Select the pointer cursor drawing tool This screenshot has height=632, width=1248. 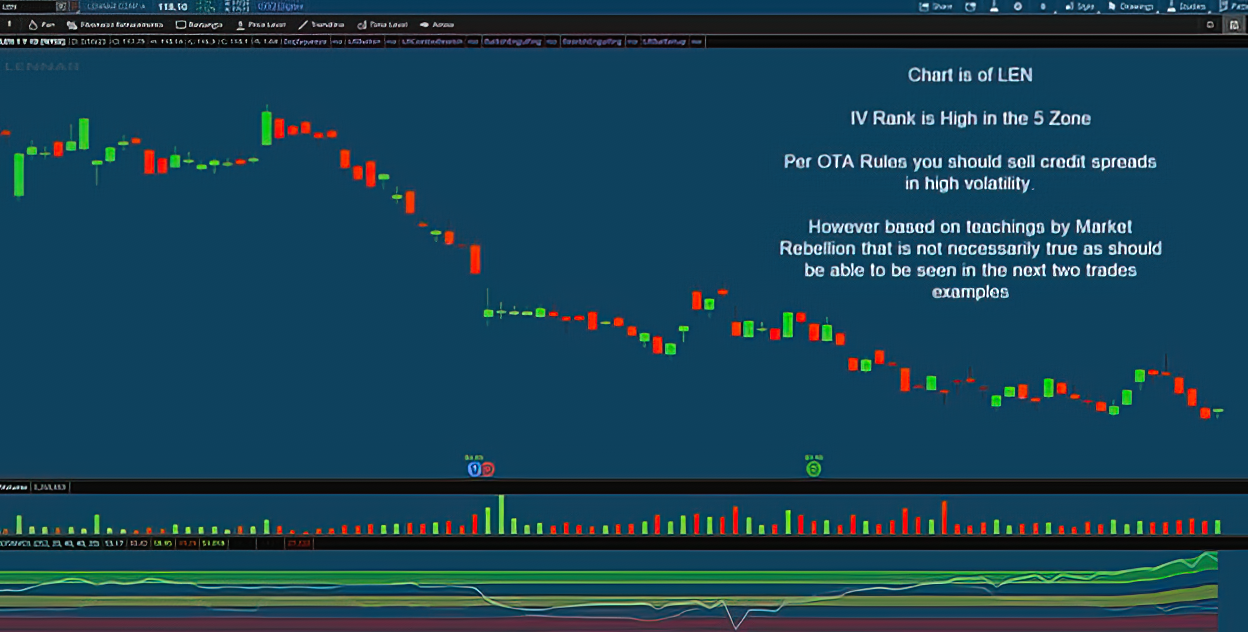click(9, 23)
